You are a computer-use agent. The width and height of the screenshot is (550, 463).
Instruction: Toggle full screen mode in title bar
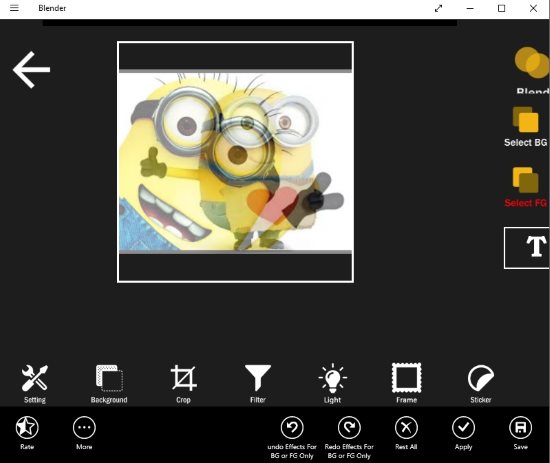point(438,8)
